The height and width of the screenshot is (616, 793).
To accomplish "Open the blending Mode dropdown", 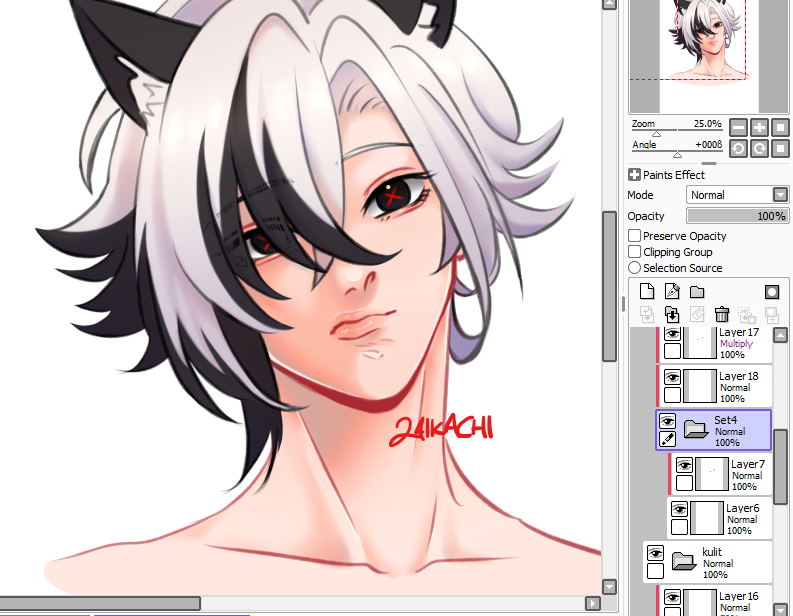I will click(x=737, y=195).
